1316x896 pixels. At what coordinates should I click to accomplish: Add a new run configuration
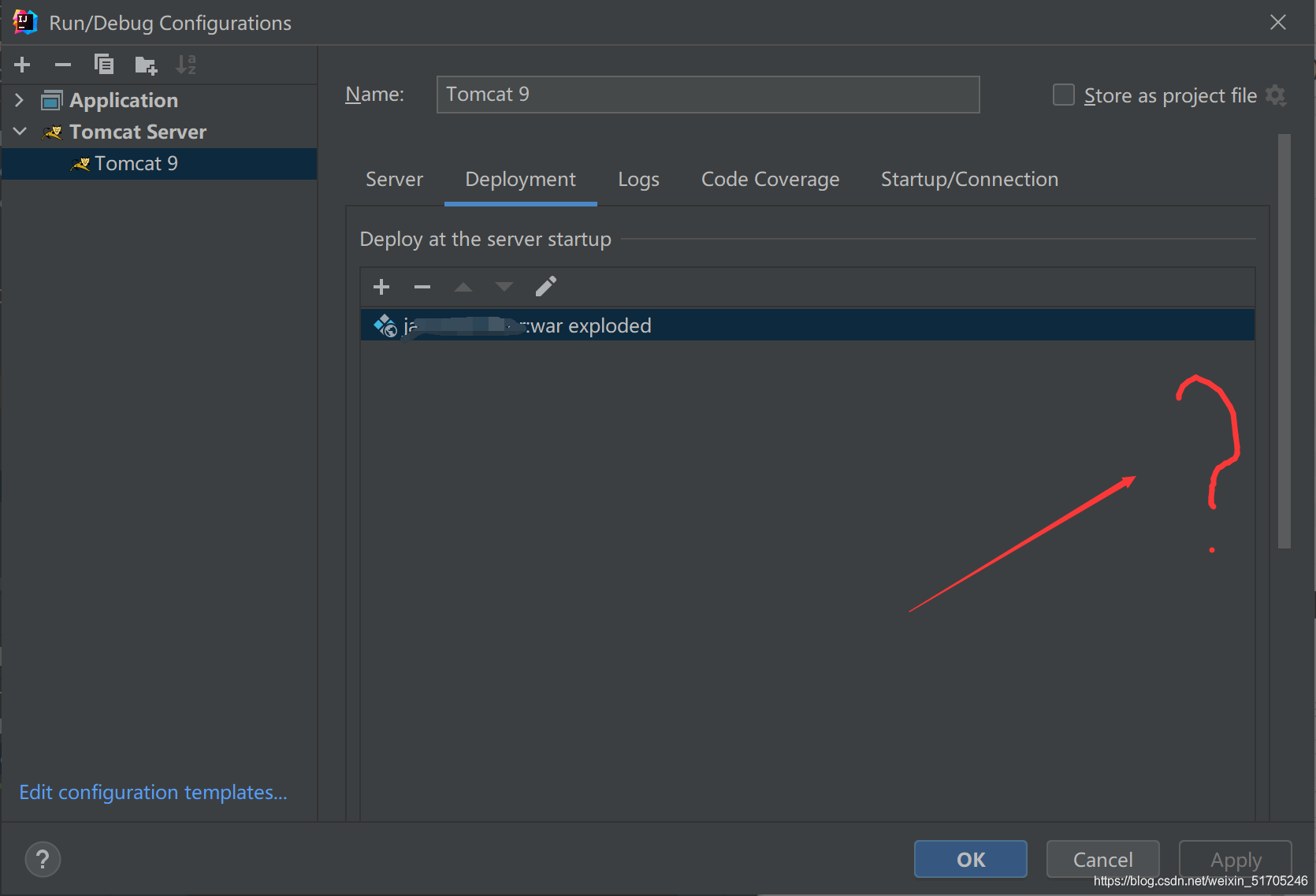click(x=21, y=65)
